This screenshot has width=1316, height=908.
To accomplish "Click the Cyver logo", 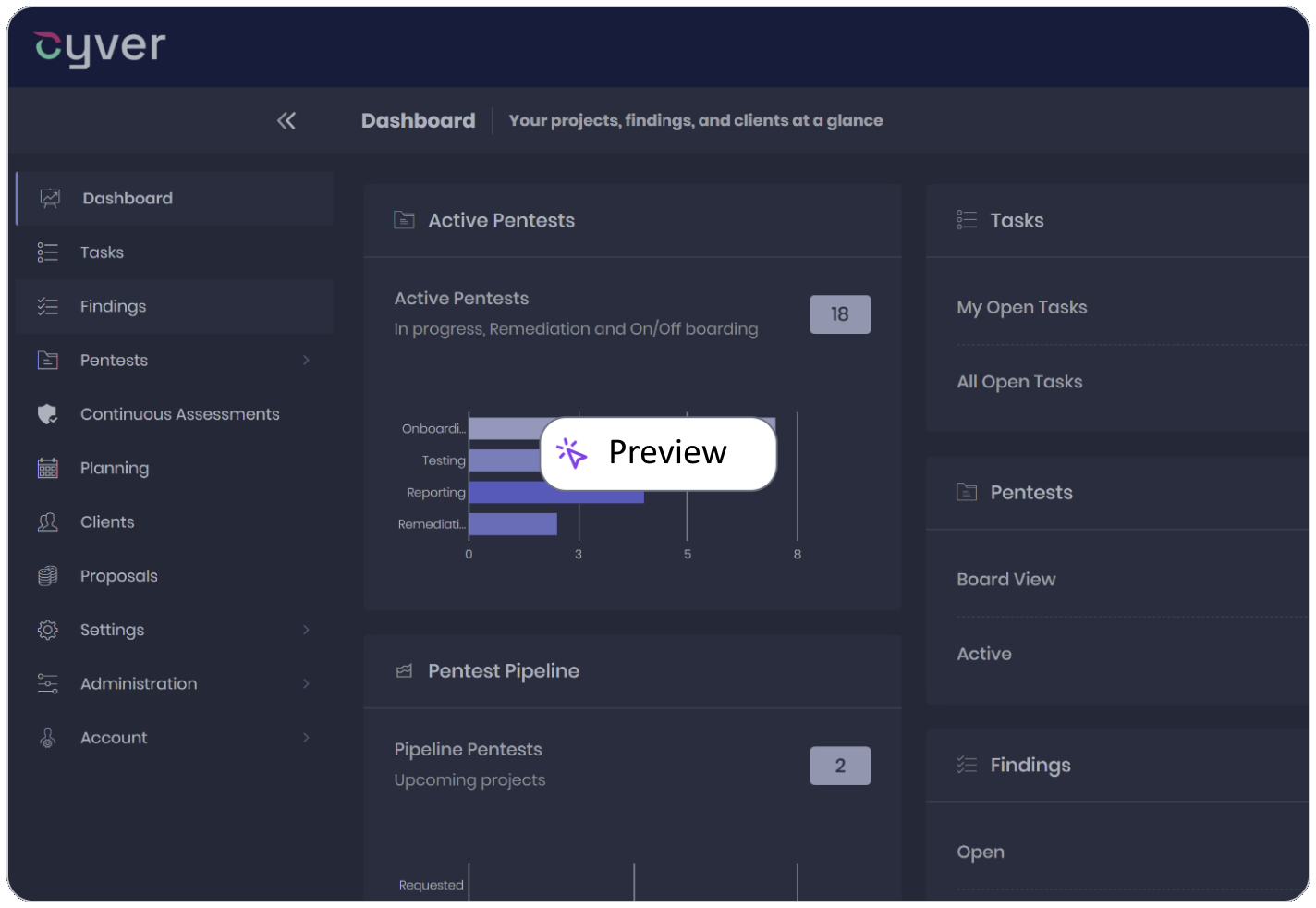I will point(100,48).
